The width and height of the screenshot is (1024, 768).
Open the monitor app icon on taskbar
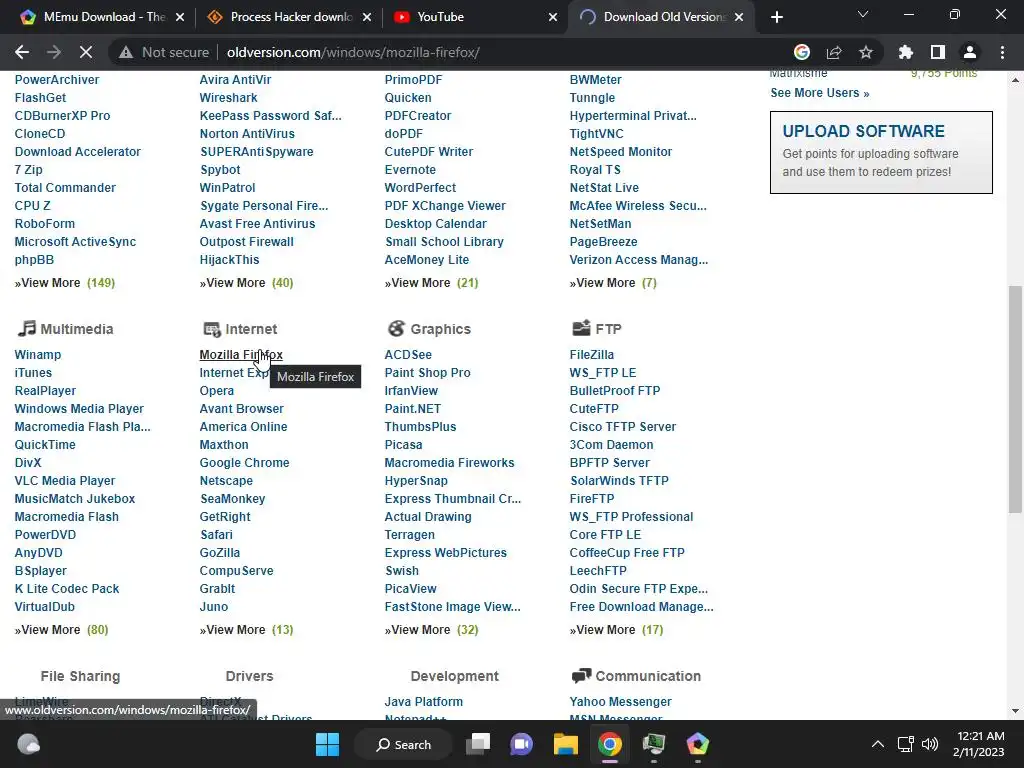(654, 744)
